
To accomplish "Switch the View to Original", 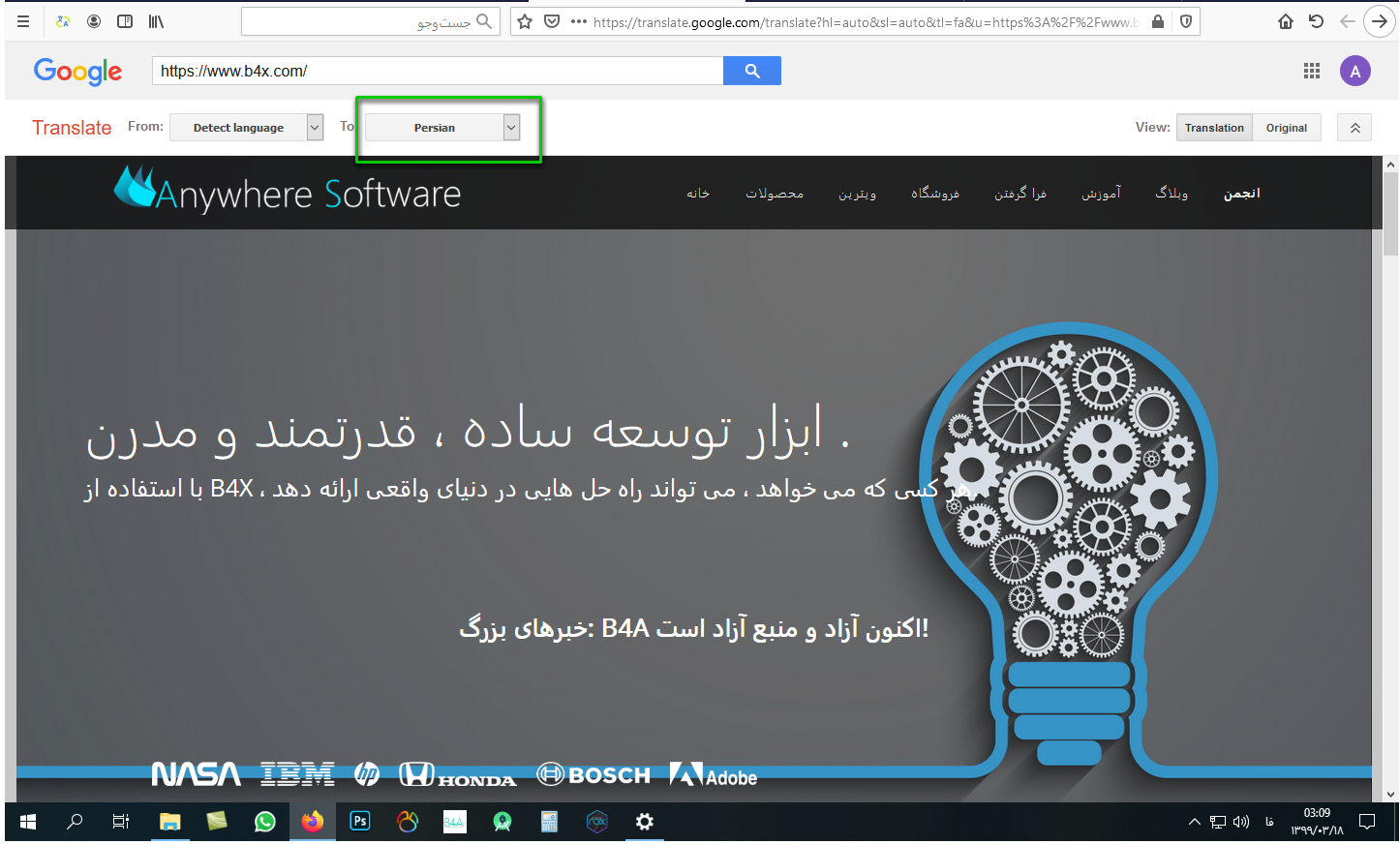I will click(1287, 127).
